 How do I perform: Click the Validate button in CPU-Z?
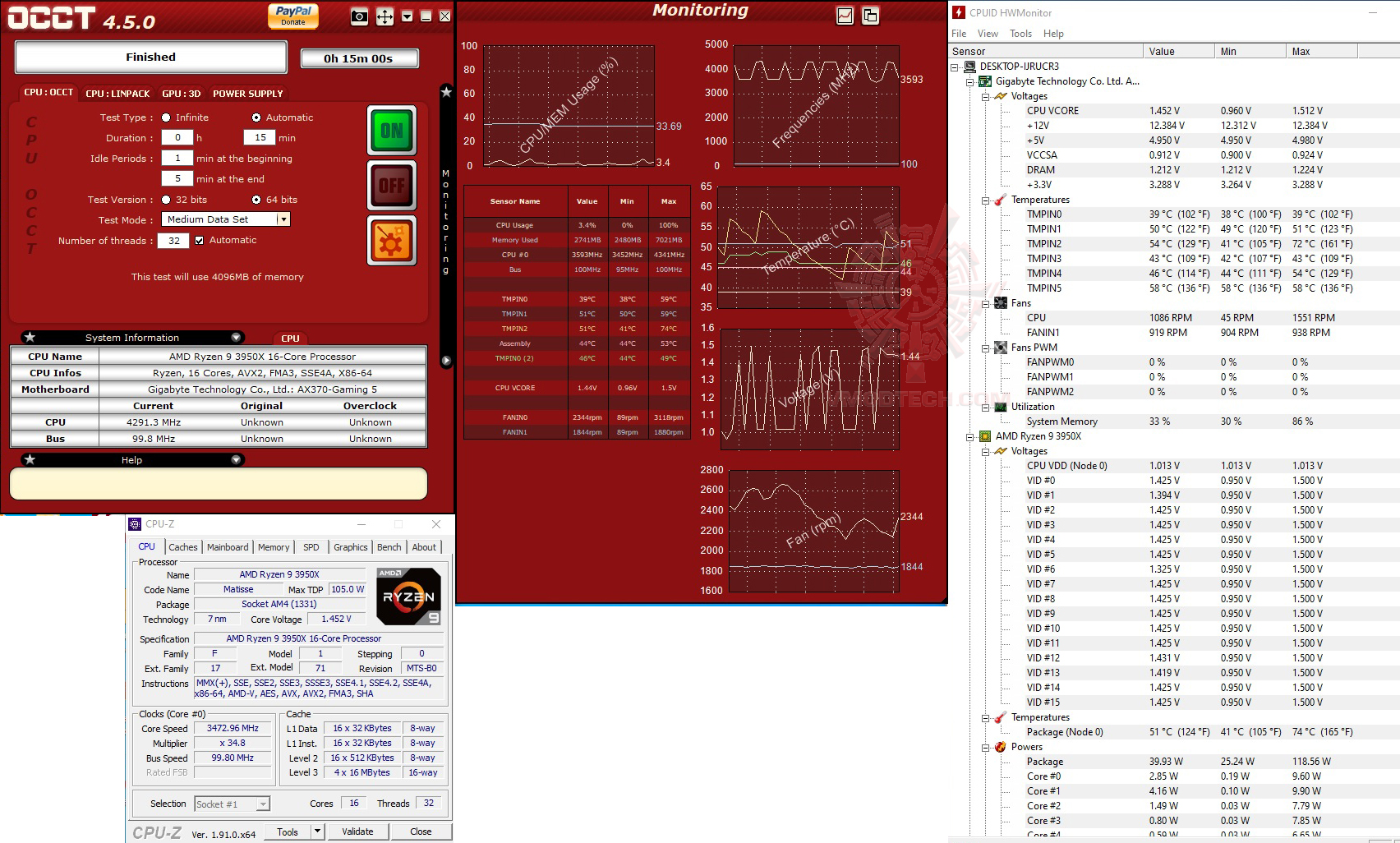click(357, 831)
